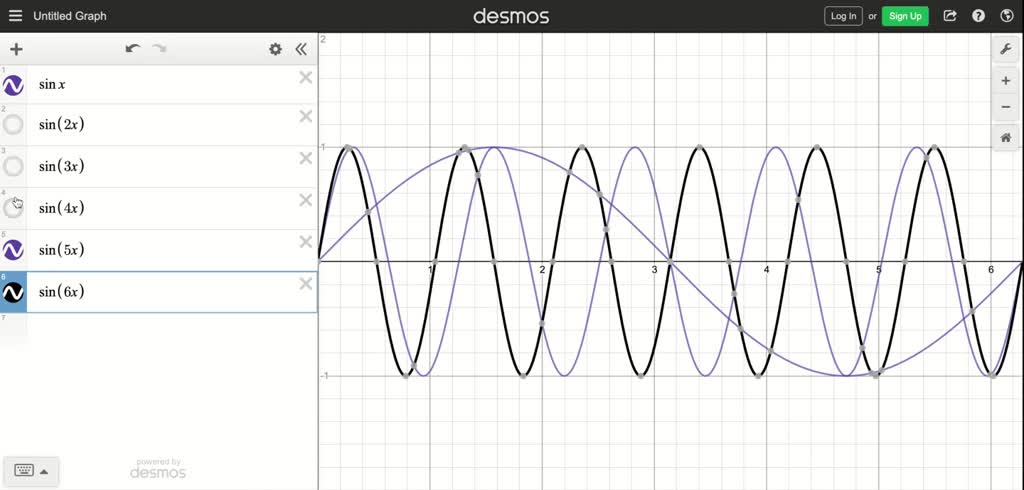Click the gray point at x equals pi
Viewport: 1024px width, 490px height.
click(670, 261)
